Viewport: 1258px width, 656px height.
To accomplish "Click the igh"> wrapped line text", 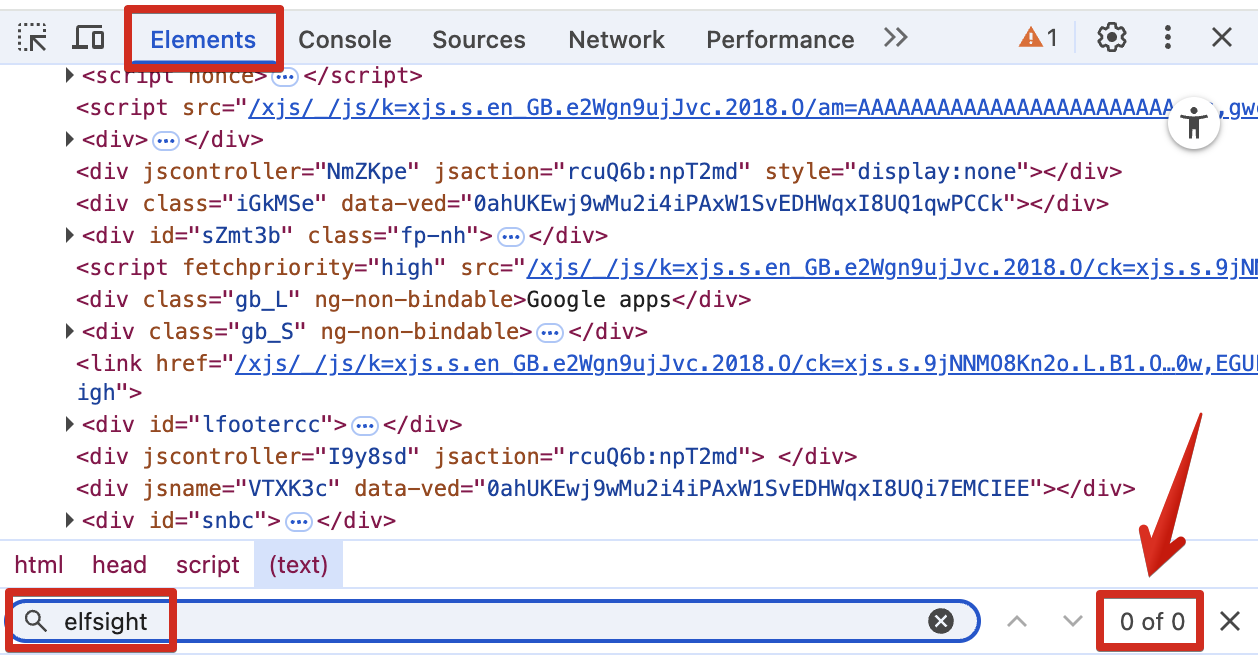I will click(109, 393).
